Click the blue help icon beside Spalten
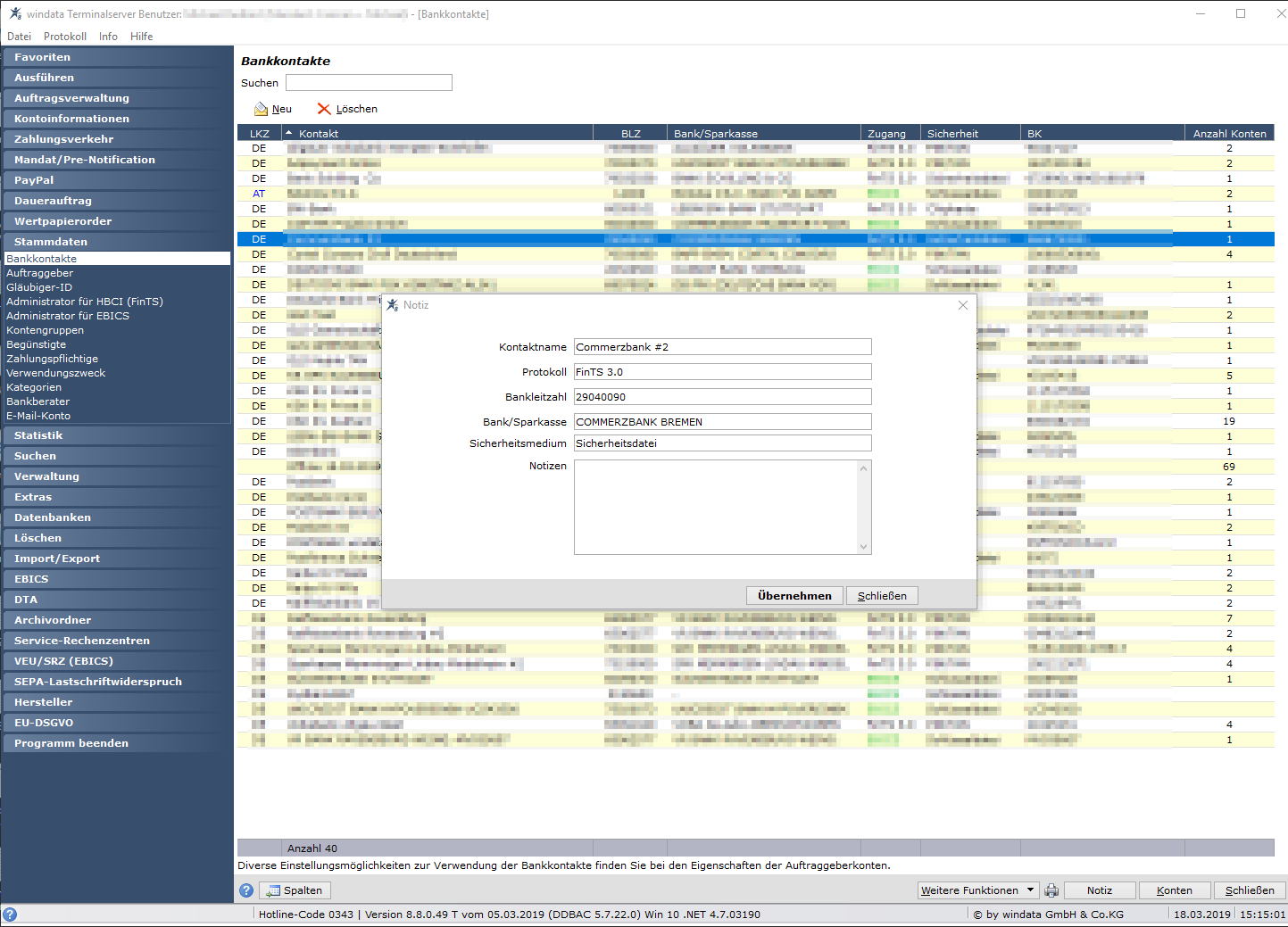This screenshot has height=927, width=1288. (x=246, y=890)
